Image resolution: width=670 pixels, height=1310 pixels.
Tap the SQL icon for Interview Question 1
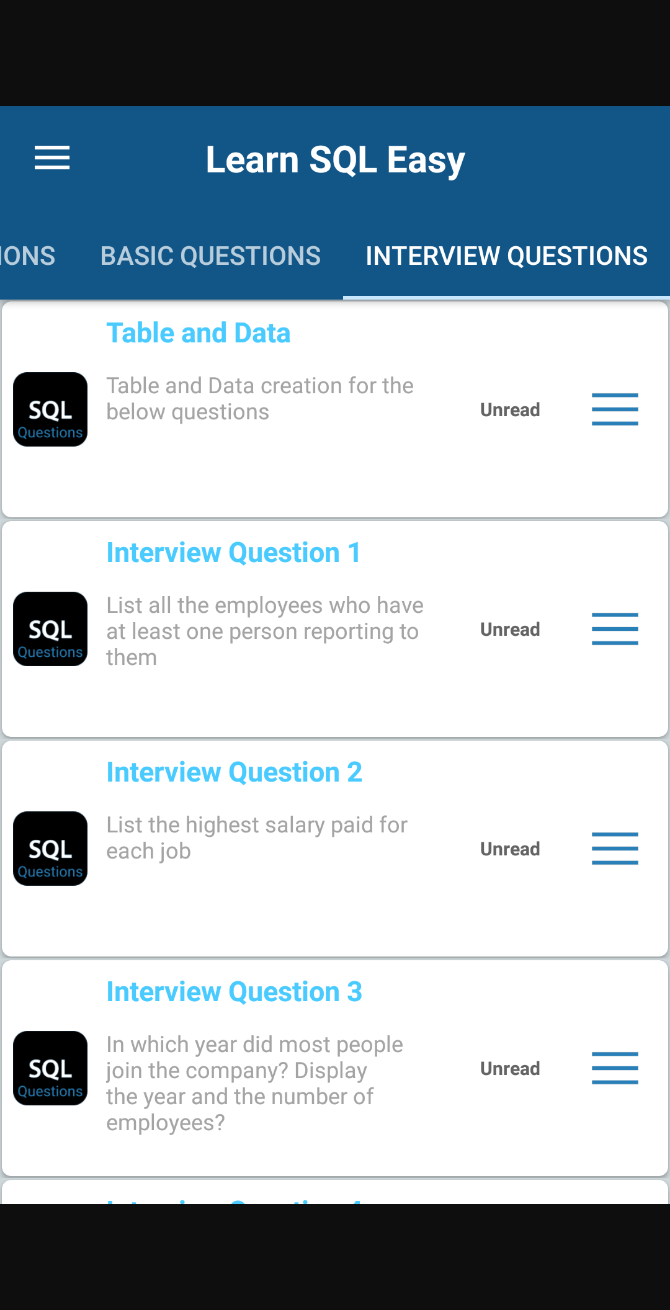point(50,629)
